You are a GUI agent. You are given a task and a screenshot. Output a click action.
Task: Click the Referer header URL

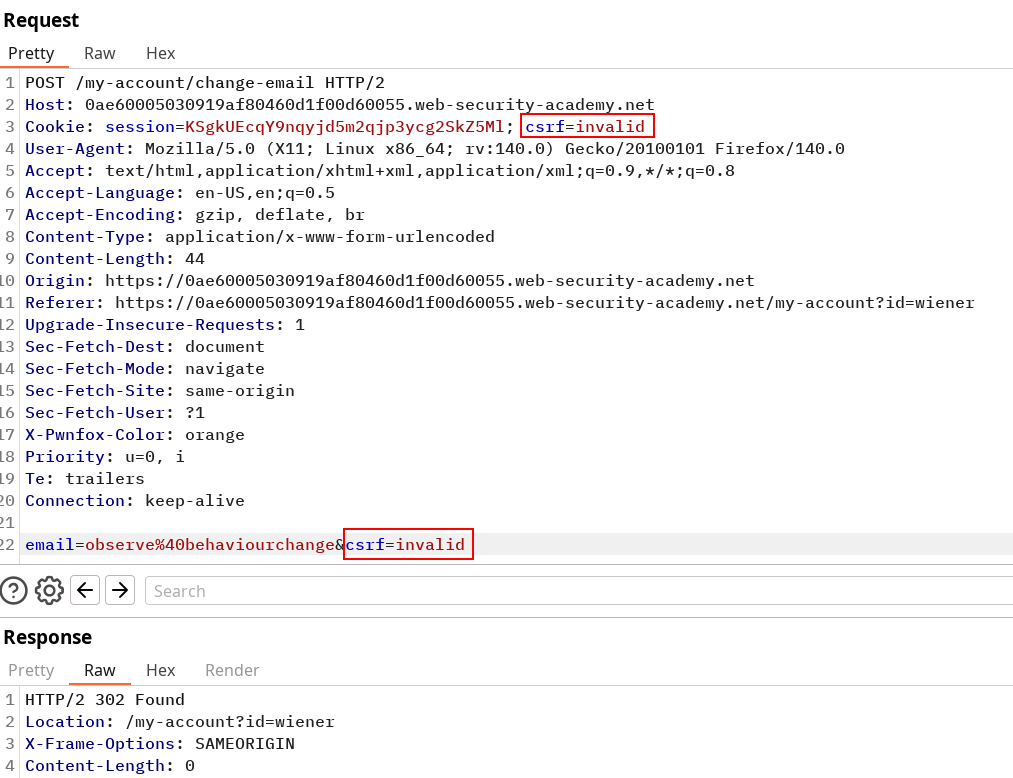(544, 303)
